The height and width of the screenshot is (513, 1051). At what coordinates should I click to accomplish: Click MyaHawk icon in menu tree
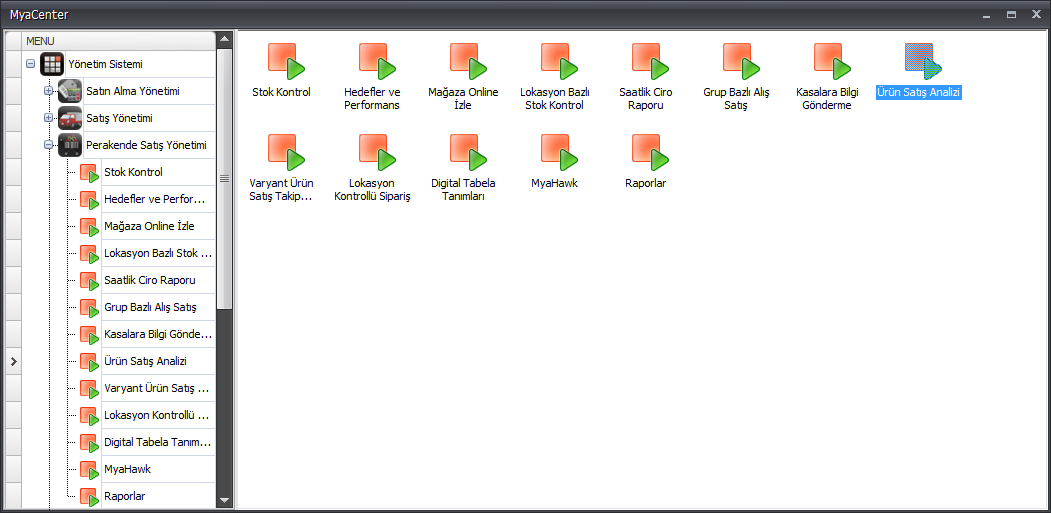(90, 470)
